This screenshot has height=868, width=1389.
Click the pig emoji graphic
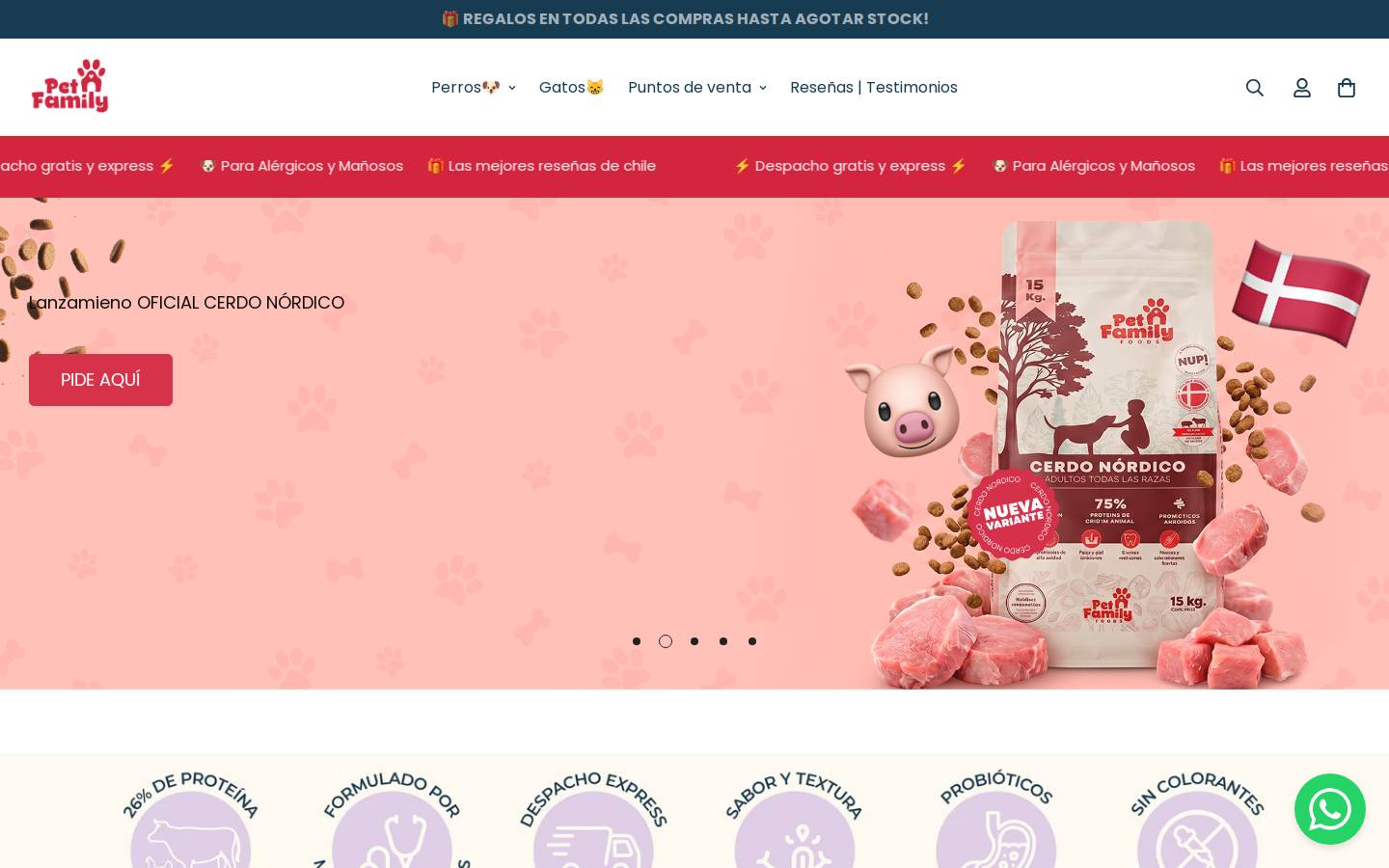click(x=903, y=400)
